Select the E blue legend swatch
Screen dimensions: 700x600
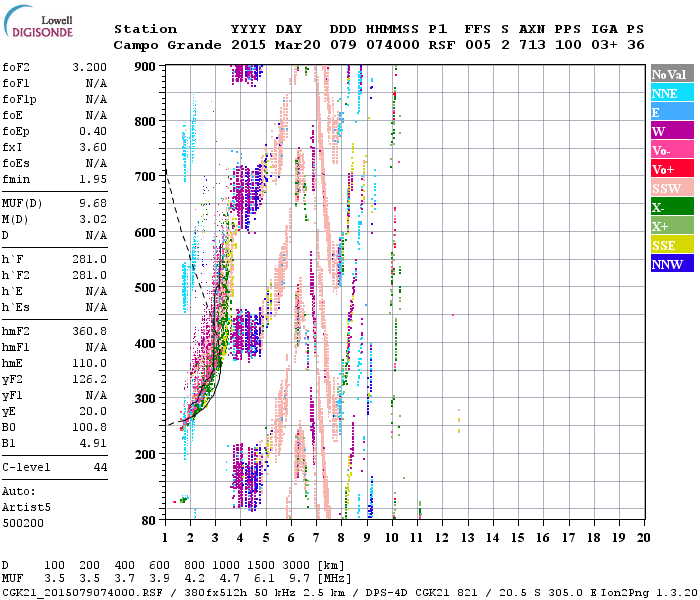[x=672, y=112]
